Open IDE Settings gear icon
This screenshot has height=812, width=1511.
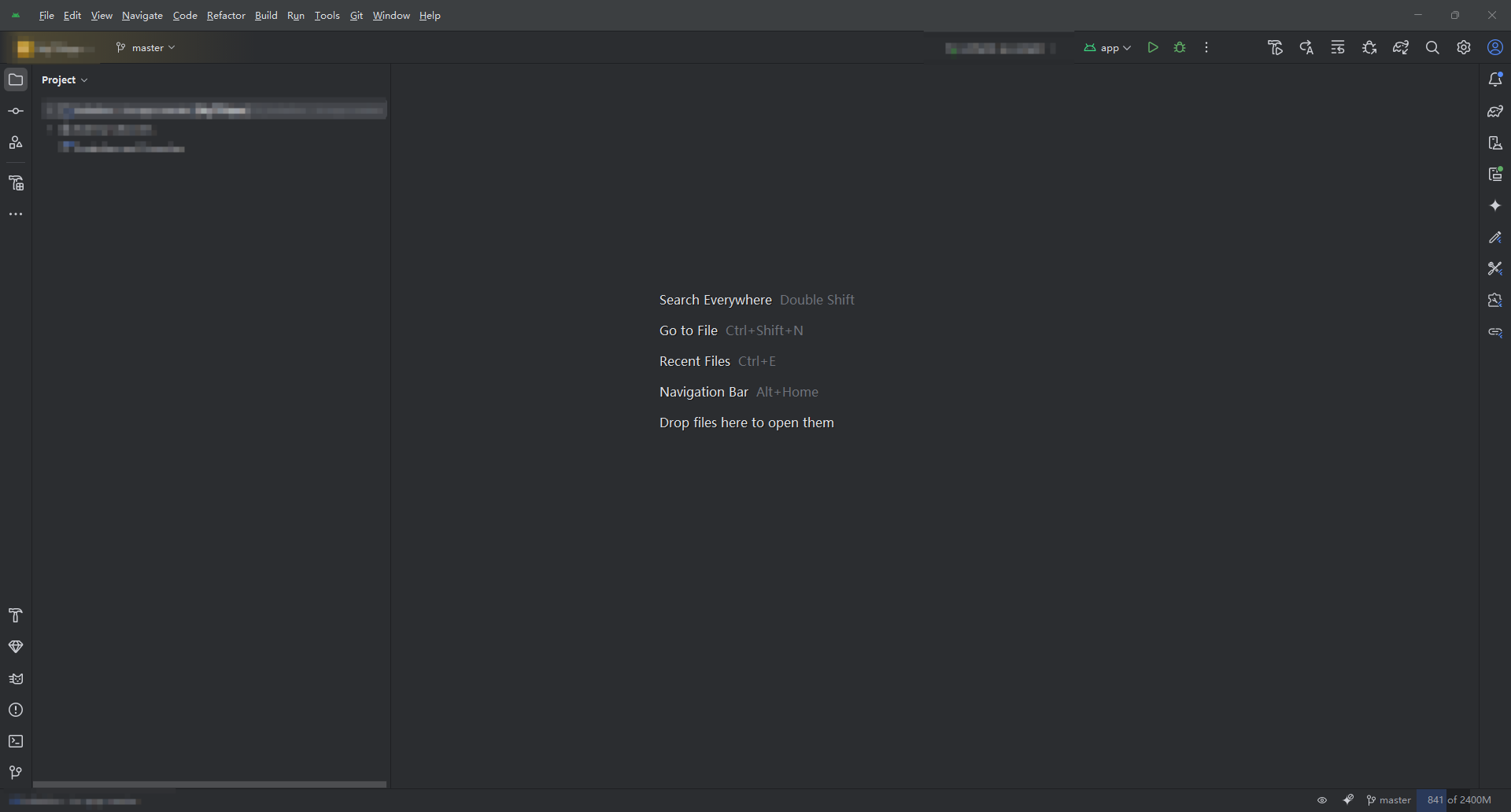(x=1464, y=47)
